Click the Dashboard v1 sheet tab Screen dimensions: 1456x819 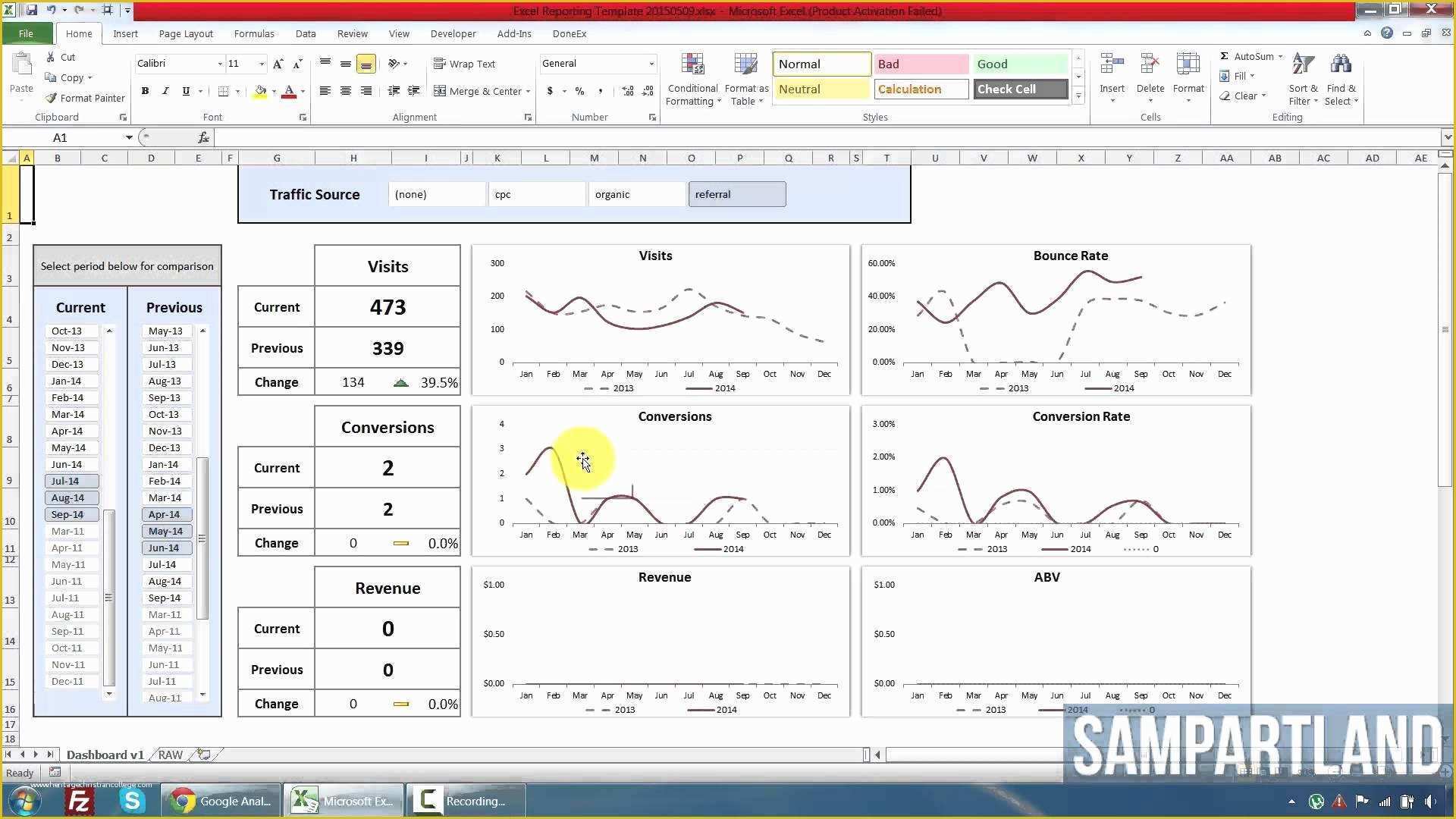104,754
